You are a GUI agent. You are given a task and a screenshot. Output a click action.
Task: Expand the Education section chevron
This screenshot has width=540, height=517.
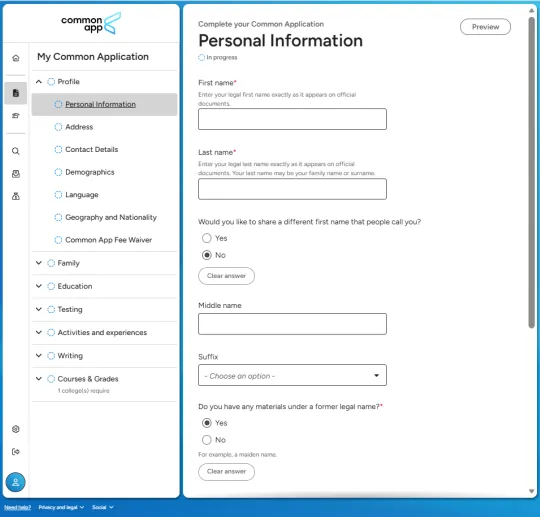39,286
